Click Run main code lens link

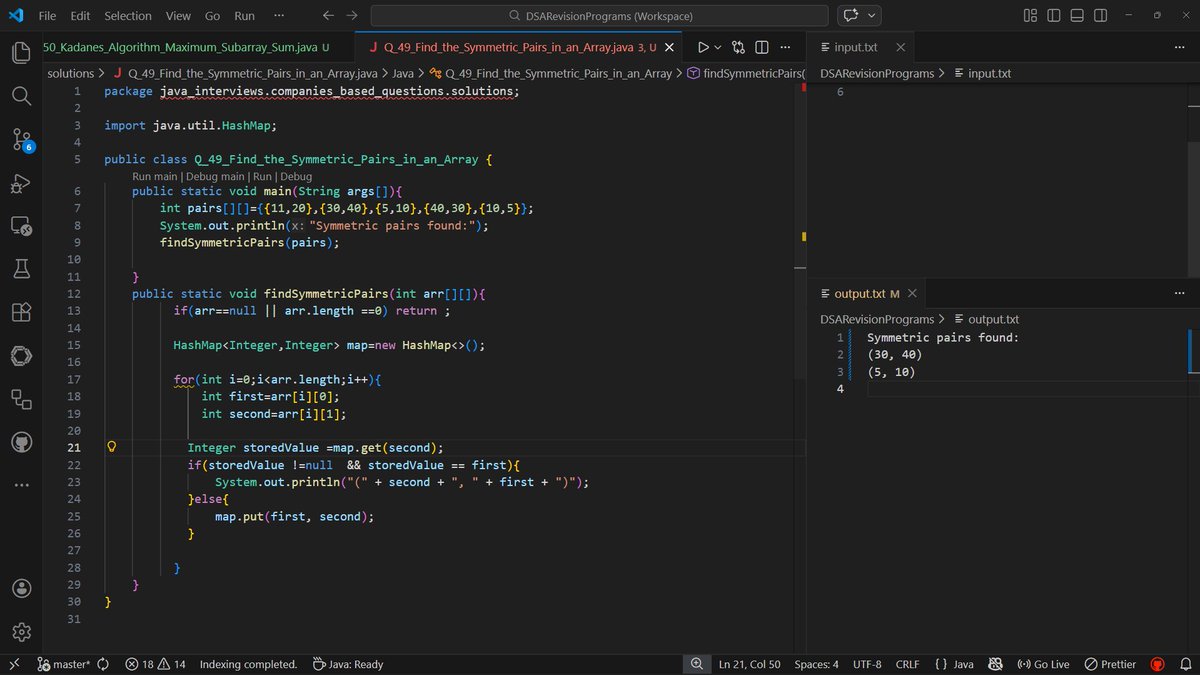pyautogui.click(x=154, y=176)
